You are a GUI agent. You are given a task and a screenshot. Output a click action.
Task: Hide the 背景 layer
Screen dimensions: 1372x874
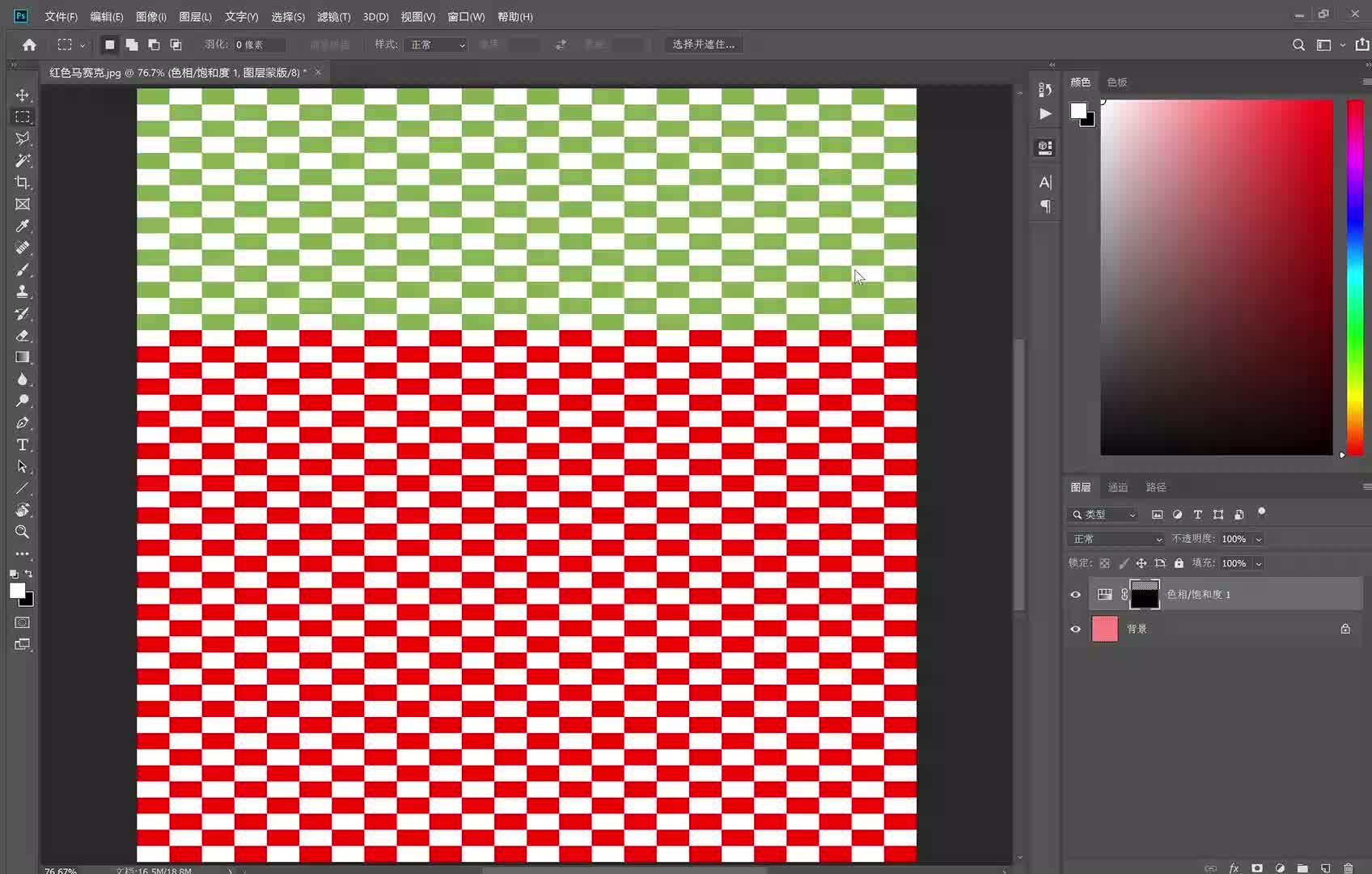click(x=1075, y=629)
